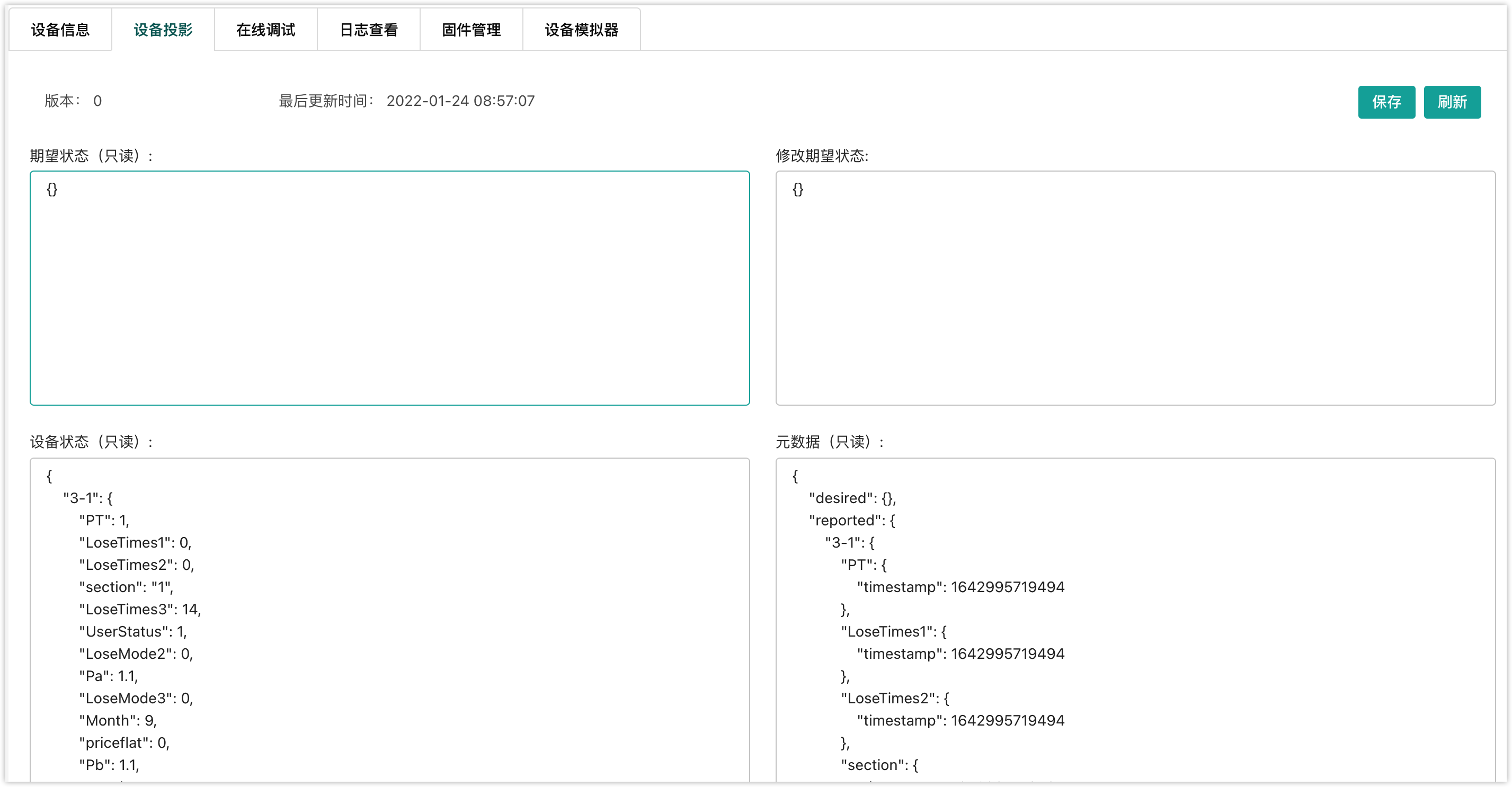Screen dimensions: 1512x787
Task: Click timestamp value under "LoseTimes1" in 元数据
Action: (1007, 654)
